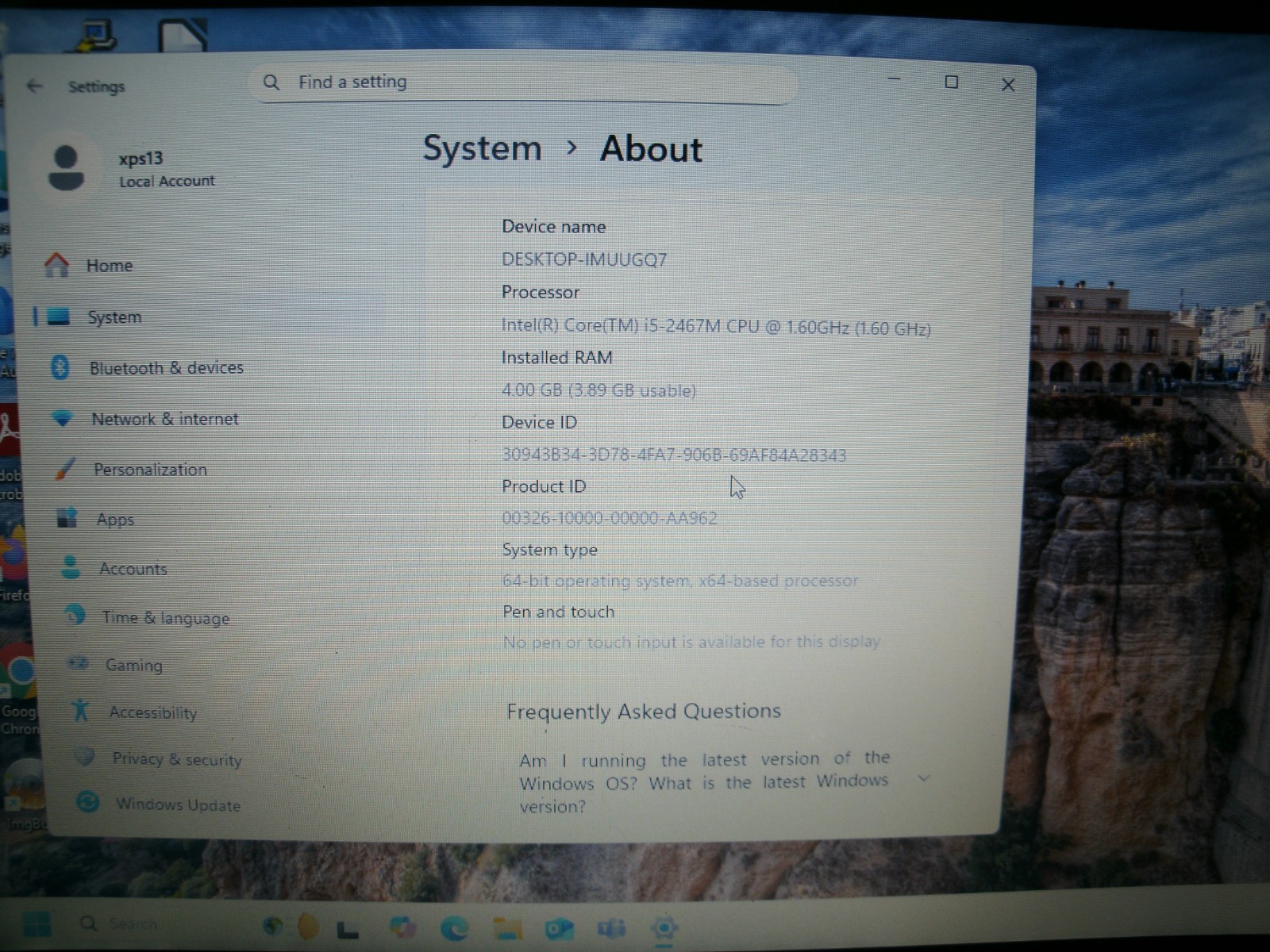Click the System monitor icon
Screen dimensions: 1270x952
(x=58, y=317)
